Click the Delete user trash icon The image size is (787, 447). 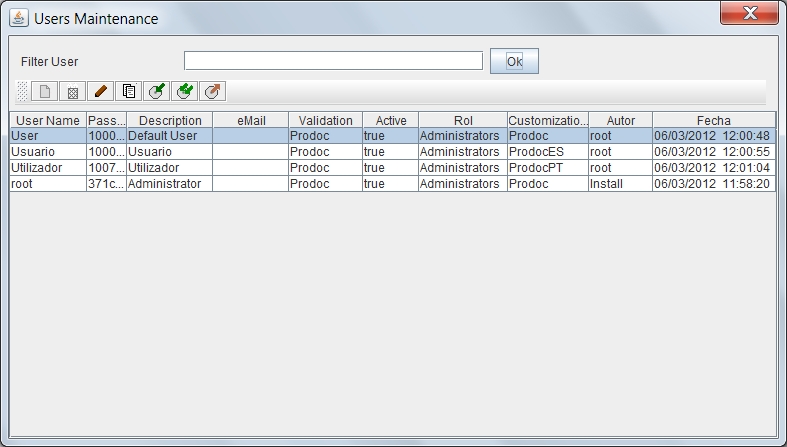[72, 91]
